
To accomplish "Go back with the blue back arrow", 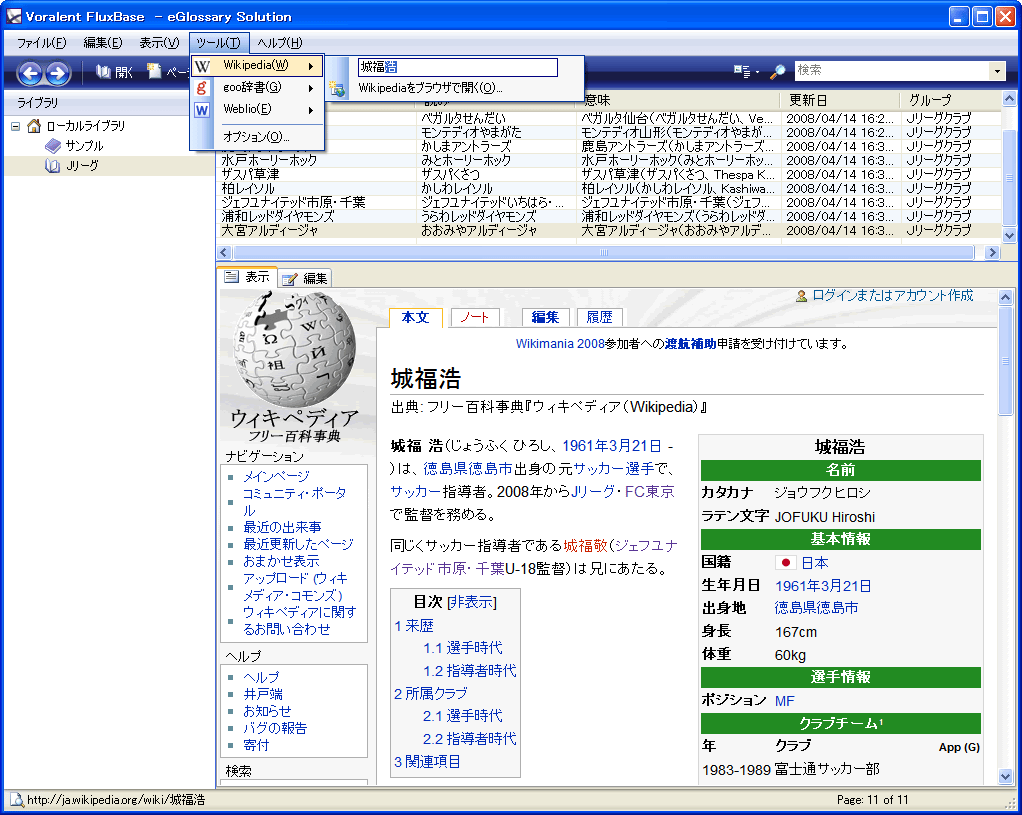I will point(30,72).
